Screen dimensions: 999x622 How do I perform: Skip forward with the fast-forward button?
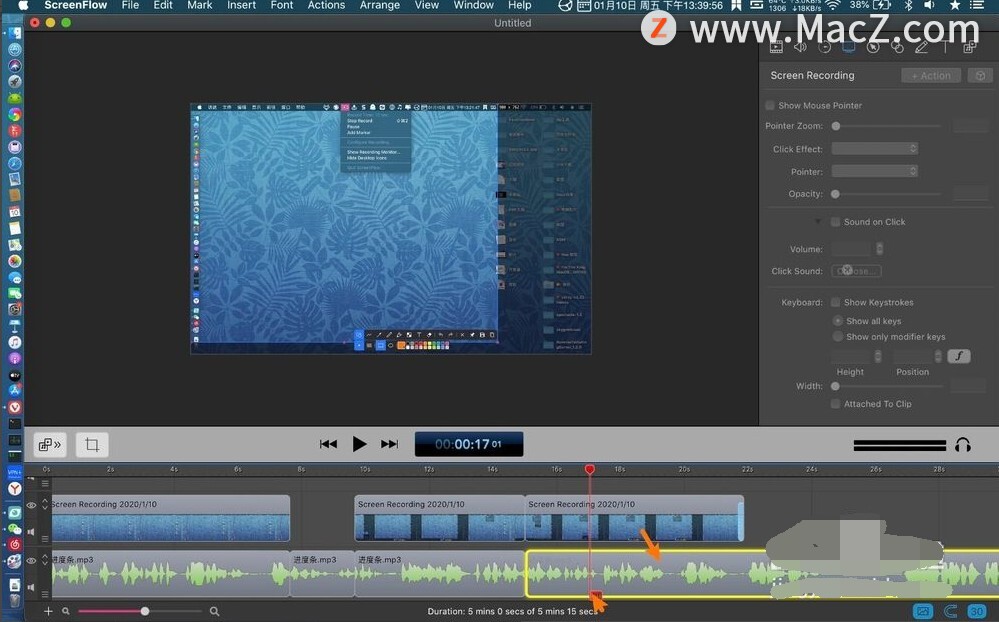389,444
